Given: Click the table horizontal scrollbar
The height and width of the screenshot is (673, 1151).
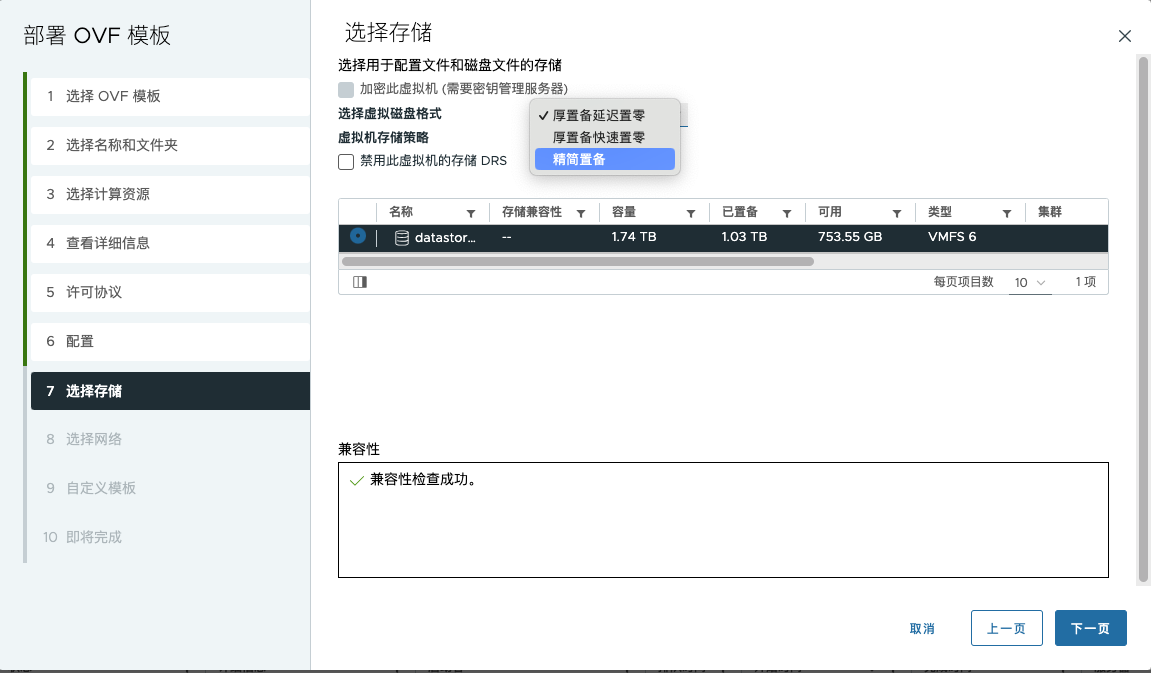Looking at the screenshot, I should coord(577,262).
